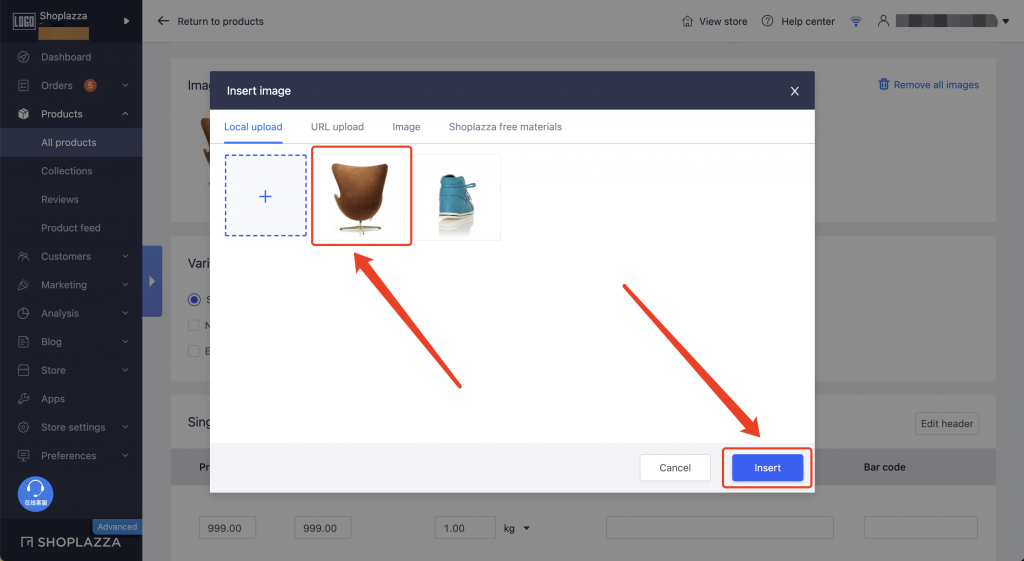Image resolution: width=1024 pixels, height=561 pixels.
Task: Click the Cancel button in dialog
Action: click(x=675, y=468)
